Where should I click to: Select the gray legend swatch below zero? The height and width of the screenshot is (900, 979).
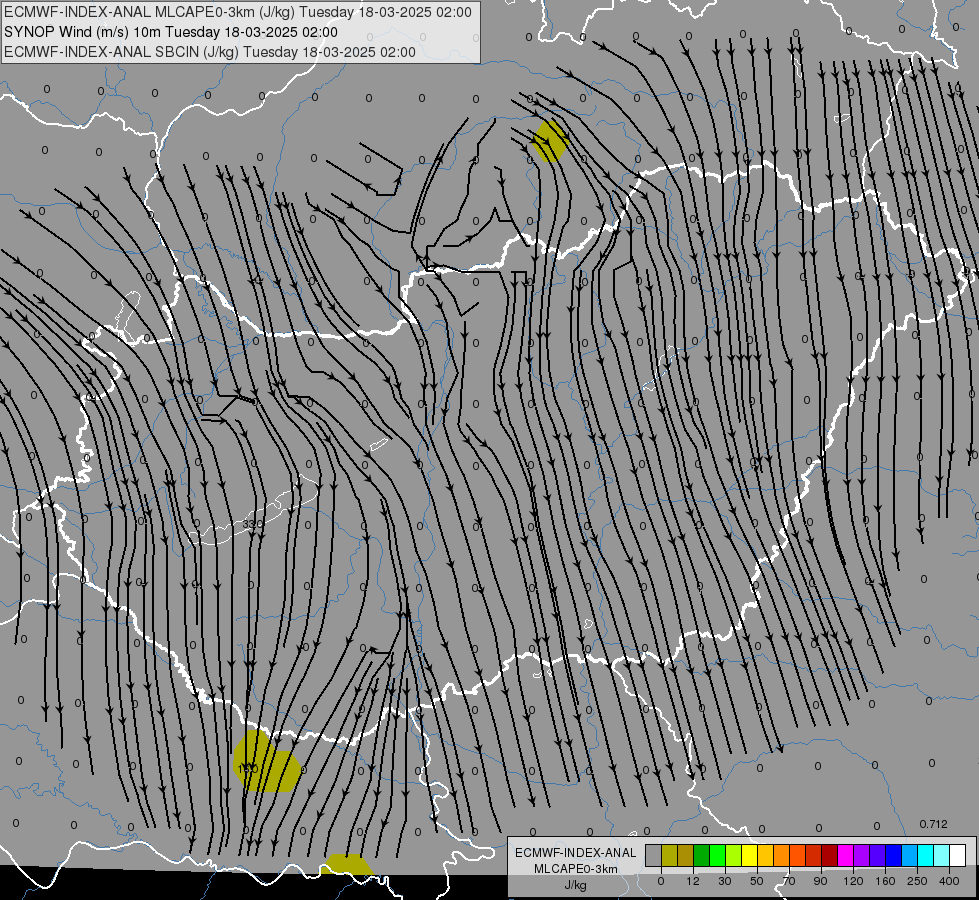tap(654, 855)
